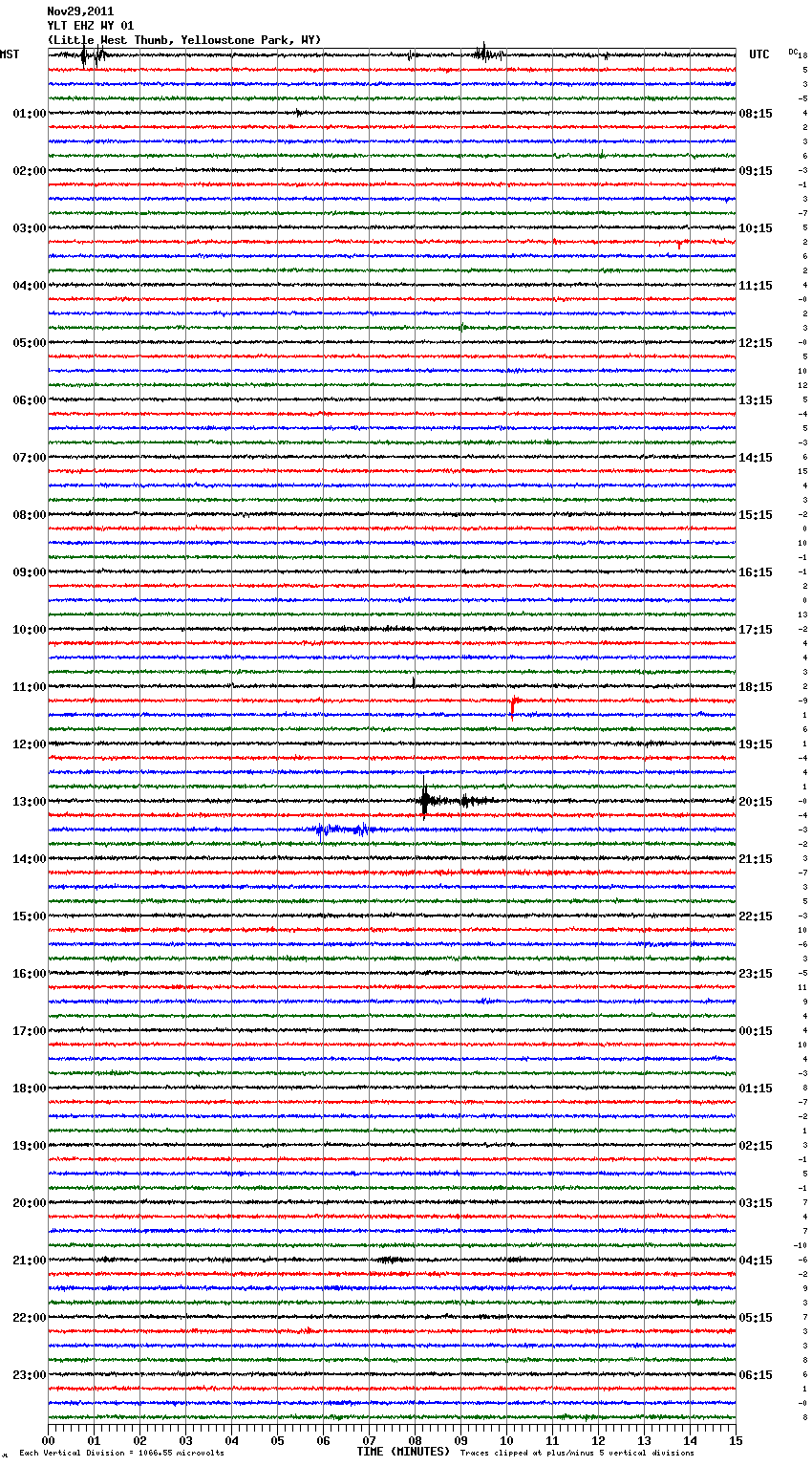Select the 19:00 MST hour label
Image resolution: width=812 pixels, height=1466 pixels.
30,1146
